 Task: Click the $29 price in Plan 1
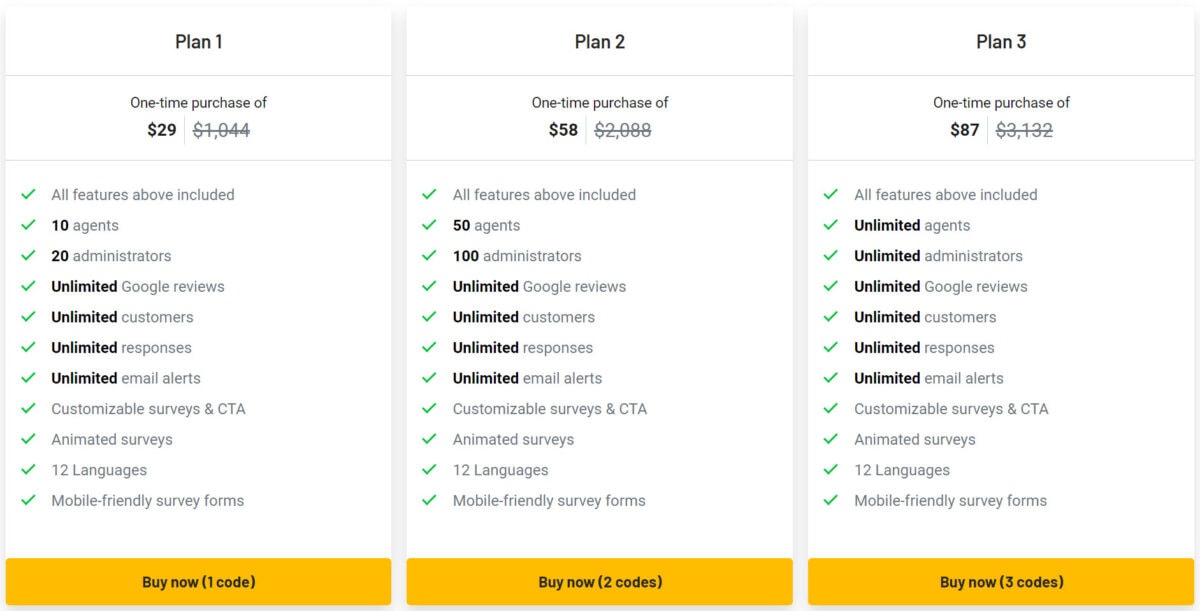tap(162, 130)
